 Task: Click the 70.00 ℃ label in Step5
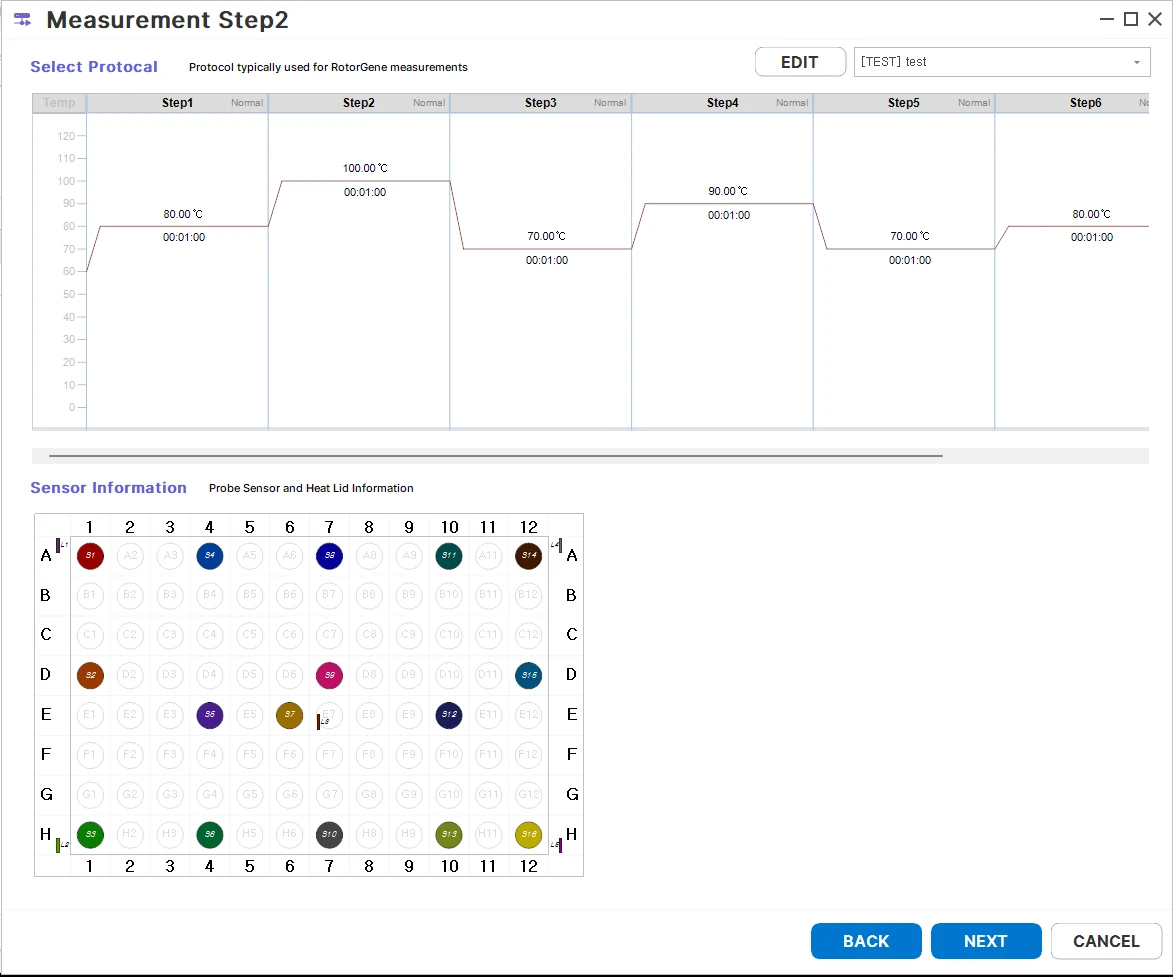coord(910,236)
